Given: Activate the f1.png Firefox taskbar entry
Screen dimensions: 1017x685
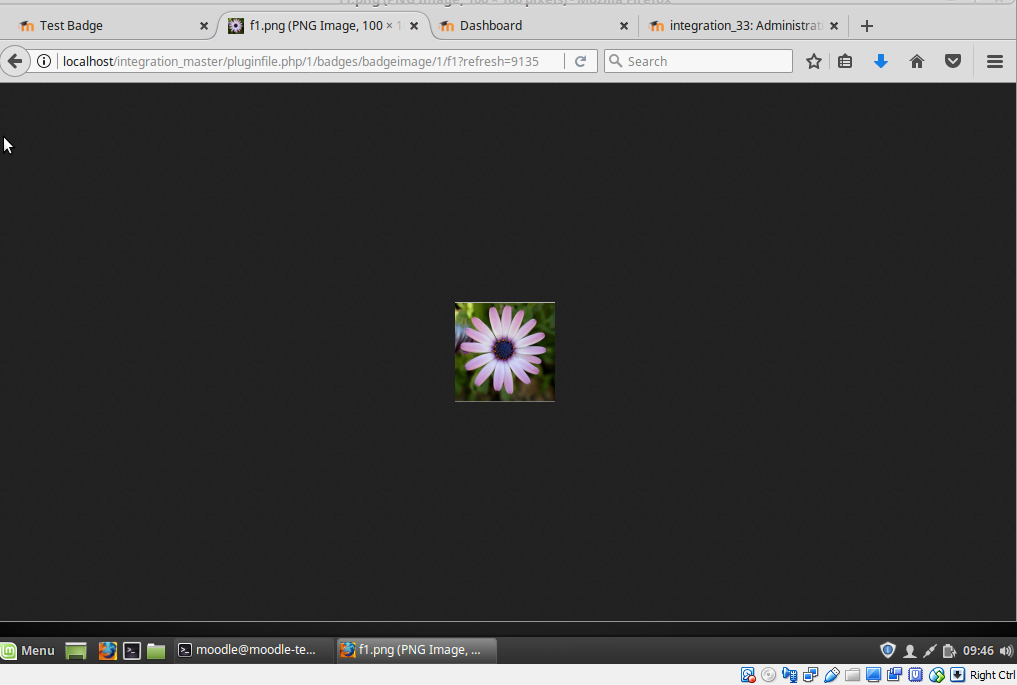Looking at the screenshot, I should pyautogui.click(x=417, y=650).
